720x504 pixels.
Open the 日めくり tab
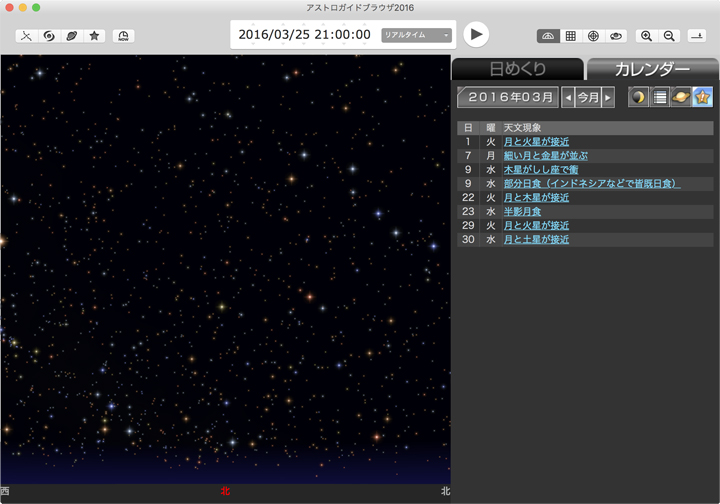517,69
